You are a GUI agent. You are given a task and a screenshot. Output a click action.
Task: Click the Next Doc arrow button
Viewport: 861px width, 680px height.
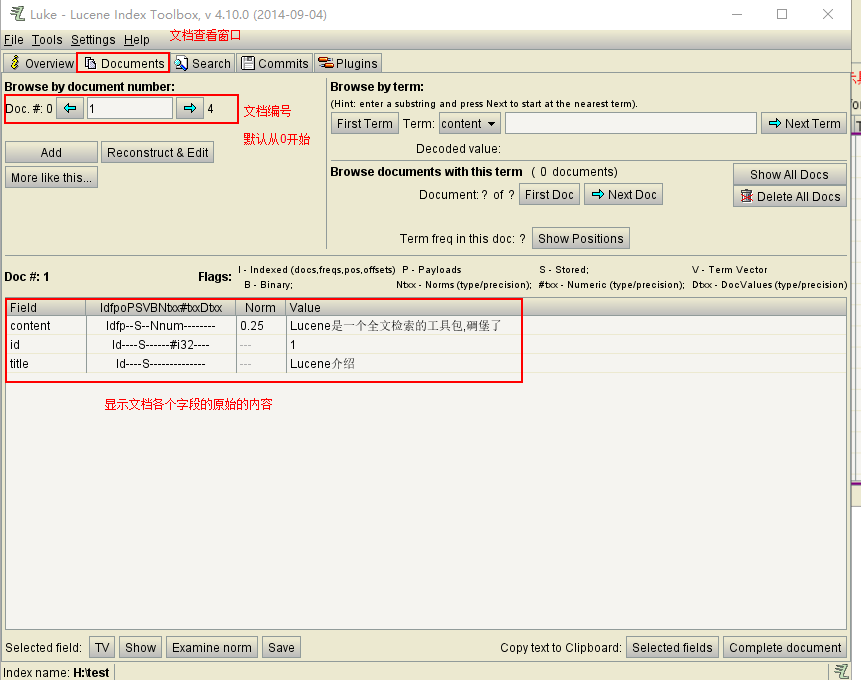tap(623, 195)
